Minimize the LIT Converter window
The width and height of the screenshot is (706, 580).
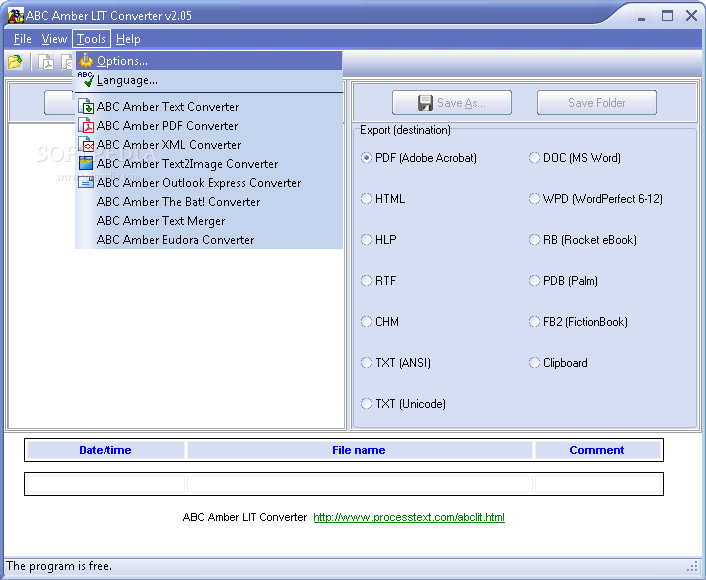tap(642, 17)
